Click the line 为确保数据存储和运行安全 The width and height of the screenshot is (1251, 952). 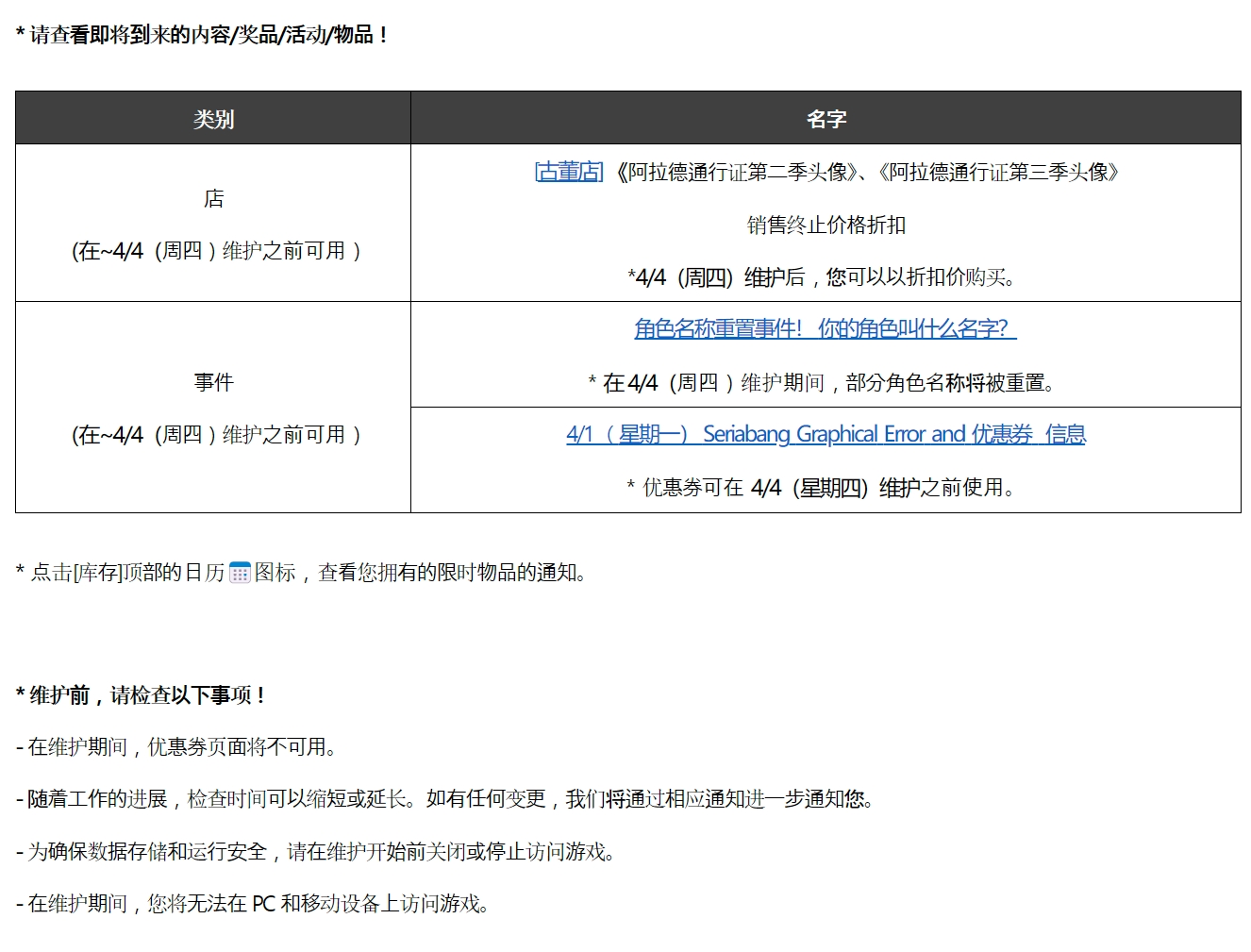[x=316, y=852]
